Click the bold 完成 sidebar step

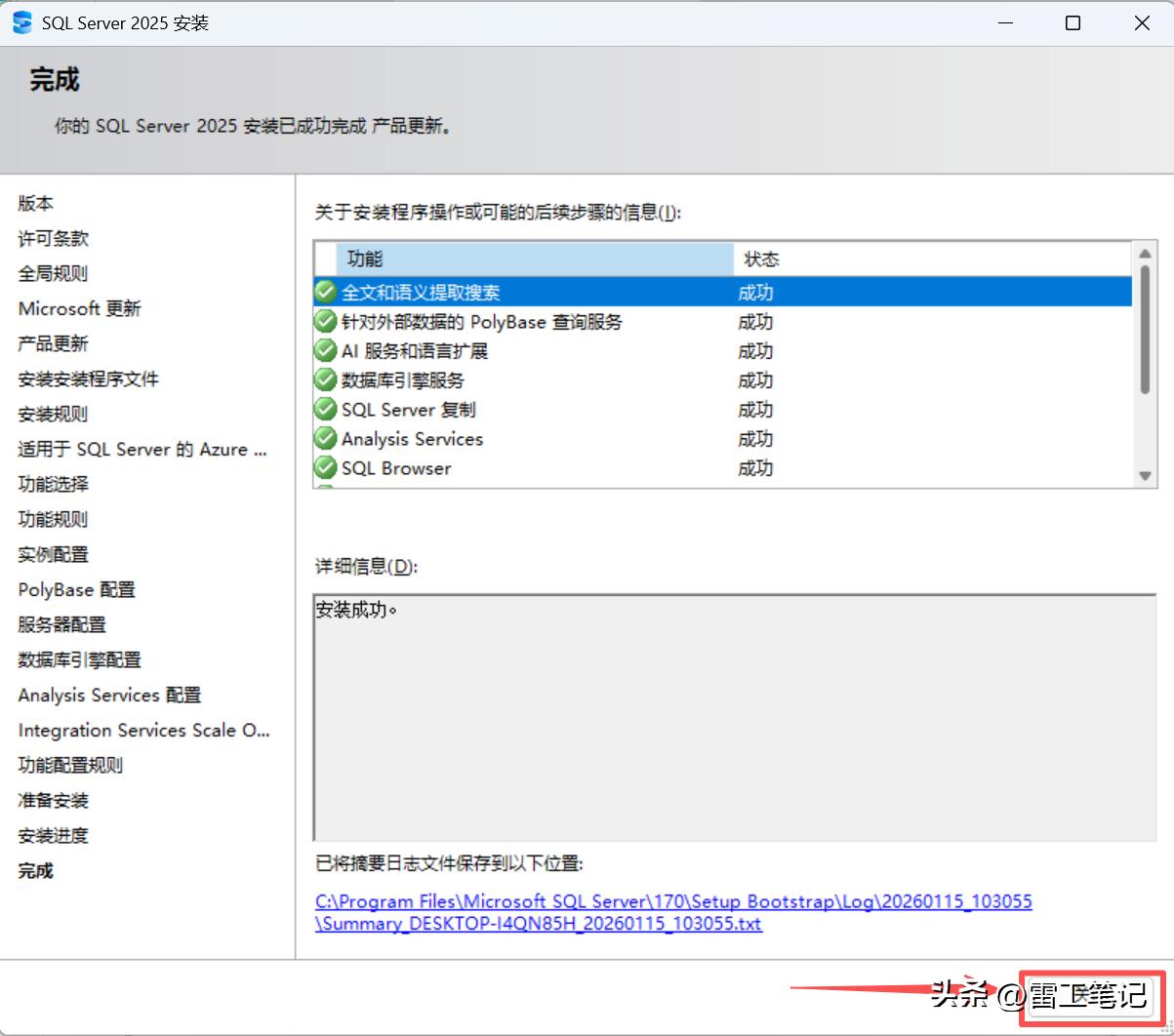[x=36, y=870]
